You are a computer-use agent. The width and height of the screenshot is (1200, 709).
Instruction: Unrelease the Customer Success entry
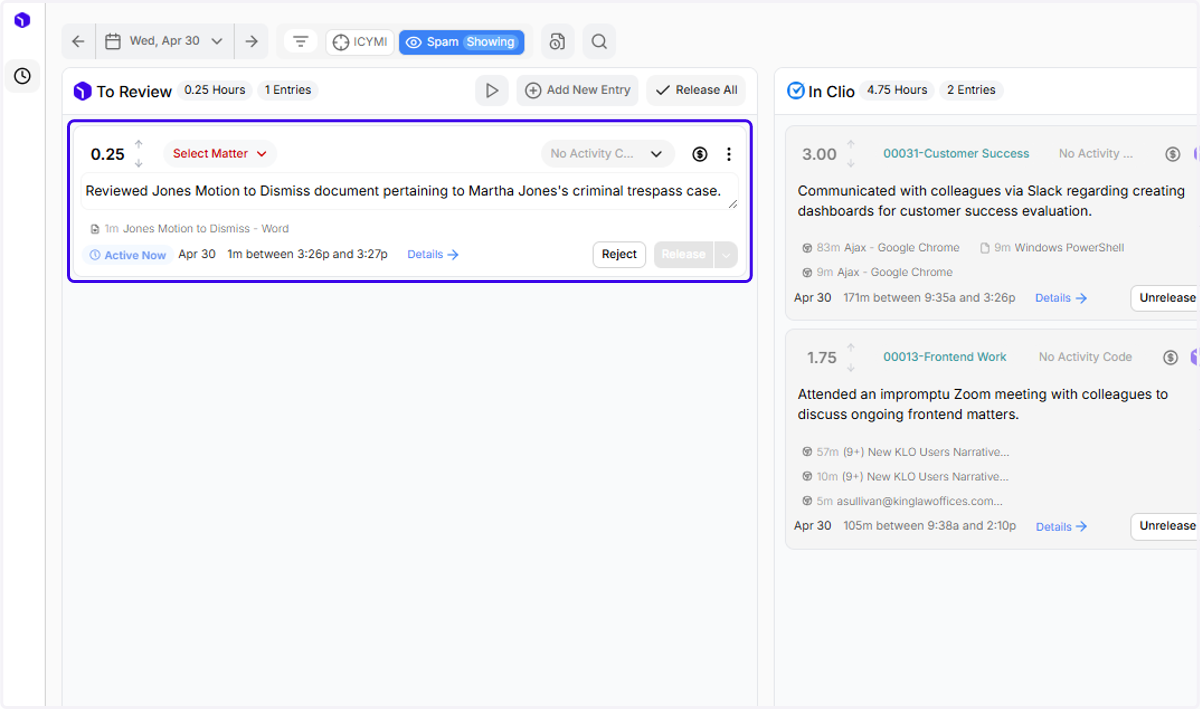(x=1166, y=298)
